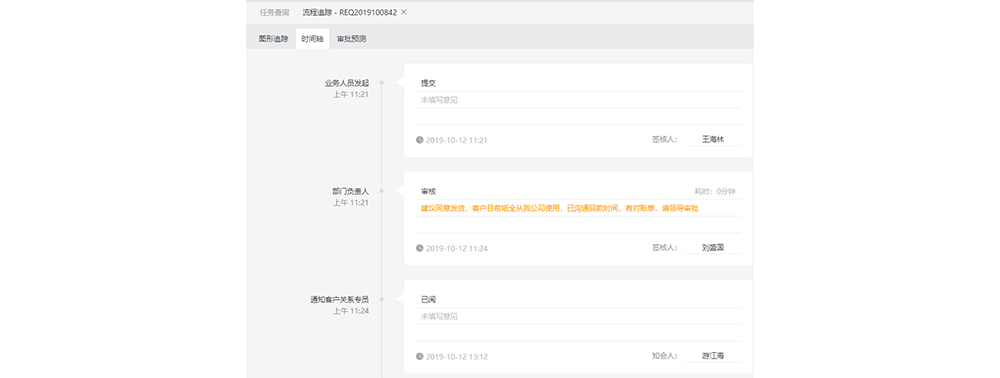Click the 签核人 label in the 提交 card
This screenshot has height=378, width=1000.
click(x=665, y=139)
